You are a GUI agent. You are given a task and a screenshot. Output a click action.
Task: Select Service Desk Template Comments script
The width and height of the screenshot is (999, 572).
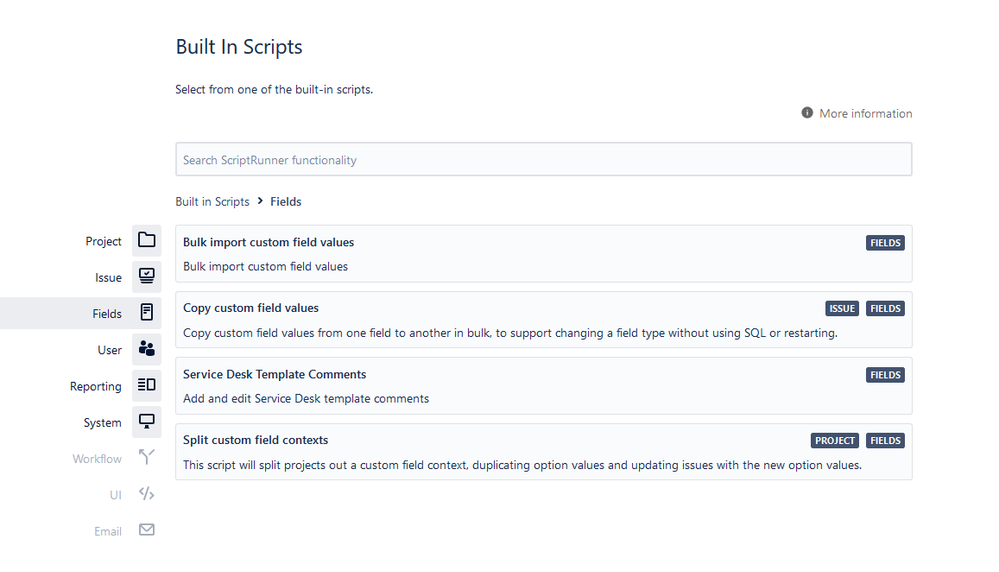coord(543,386)
